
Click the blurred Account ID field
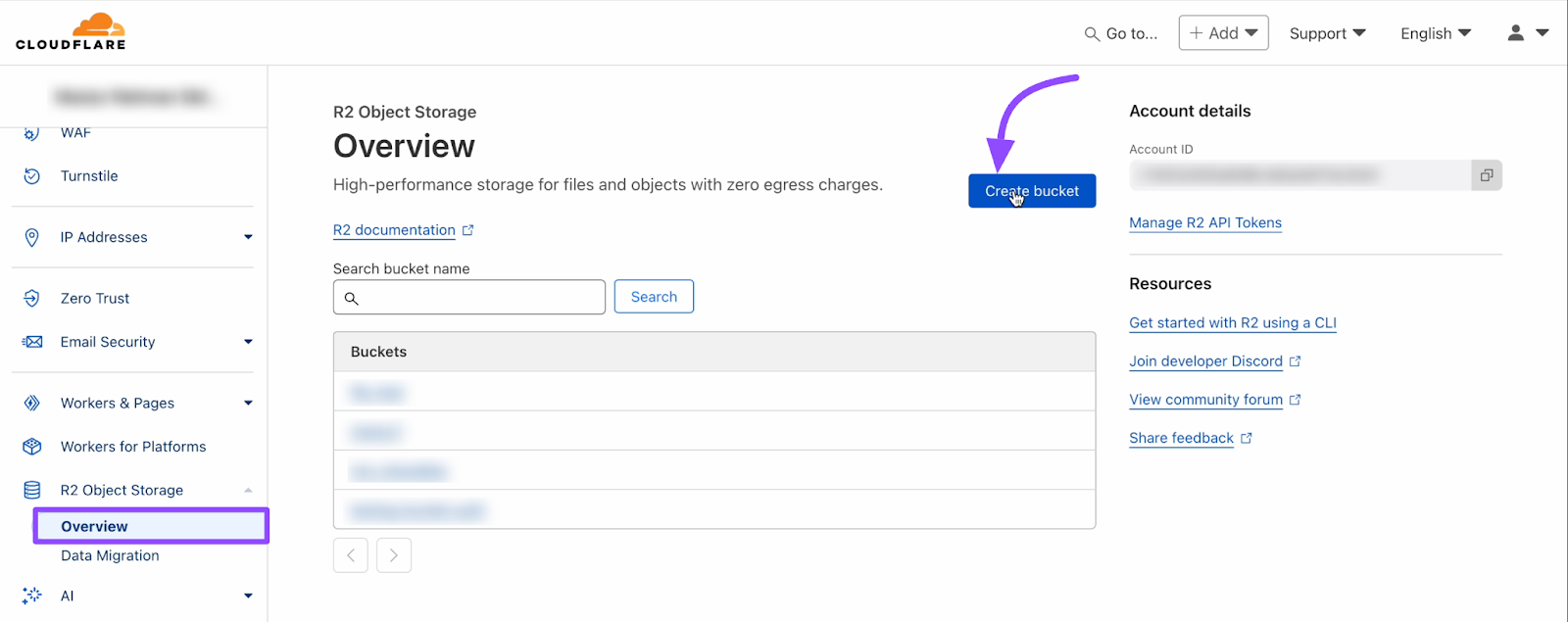click(x=1300, y=175)
